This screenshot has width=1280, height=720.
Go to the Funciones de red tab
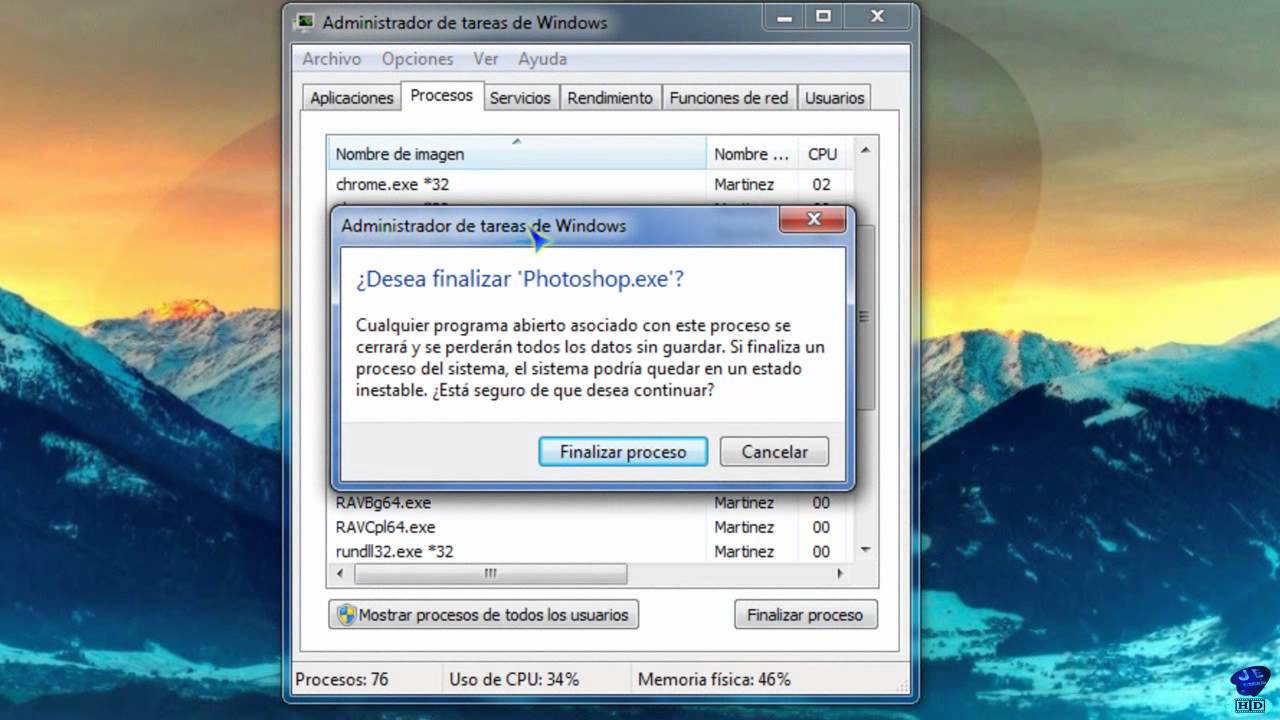tap(729, 98)
